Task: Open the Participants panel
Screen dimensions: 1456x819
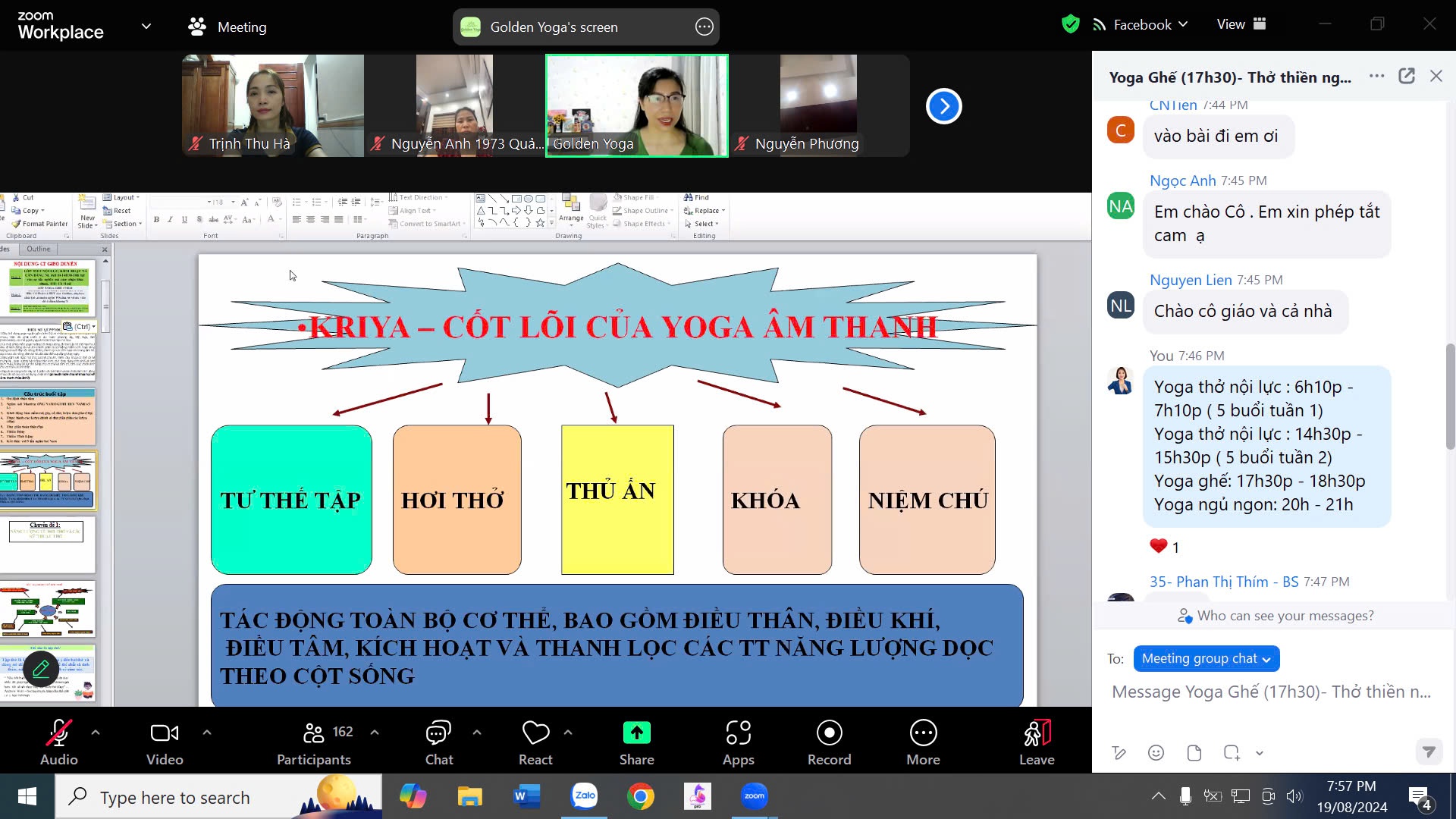Action: (x=314, y=742)
